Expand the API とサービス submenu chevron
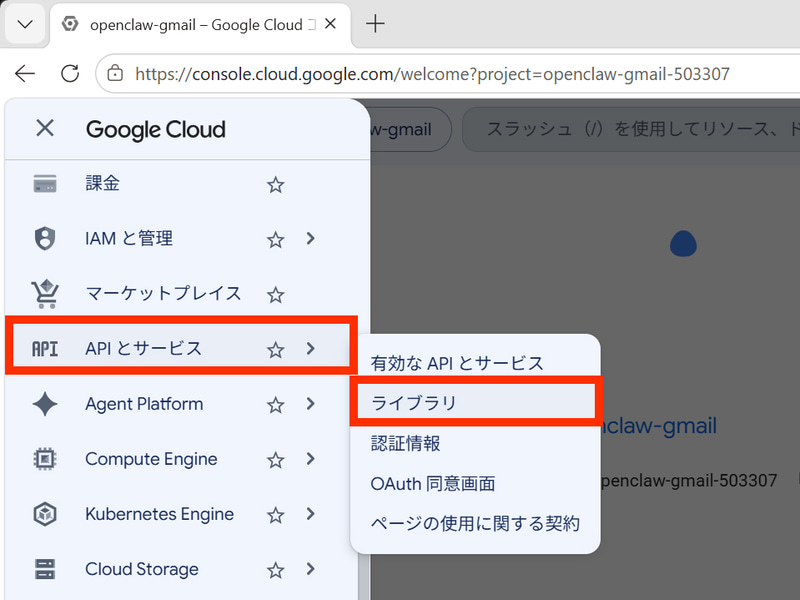The image size is (800, 600). click(310, 349)
